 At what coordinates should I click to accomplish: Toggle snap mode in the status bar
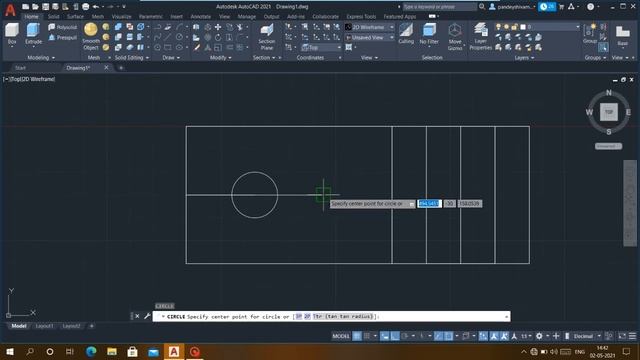click(x=367, y=336)
